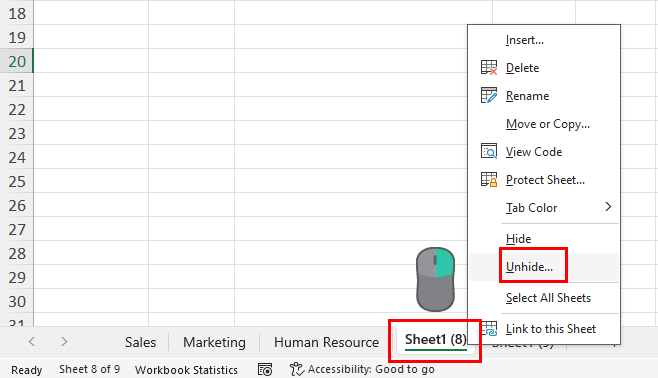The height and width of the screenshot is (378, 658).
Task: Choose Rename from the context menu
Action: click(527, 96)
